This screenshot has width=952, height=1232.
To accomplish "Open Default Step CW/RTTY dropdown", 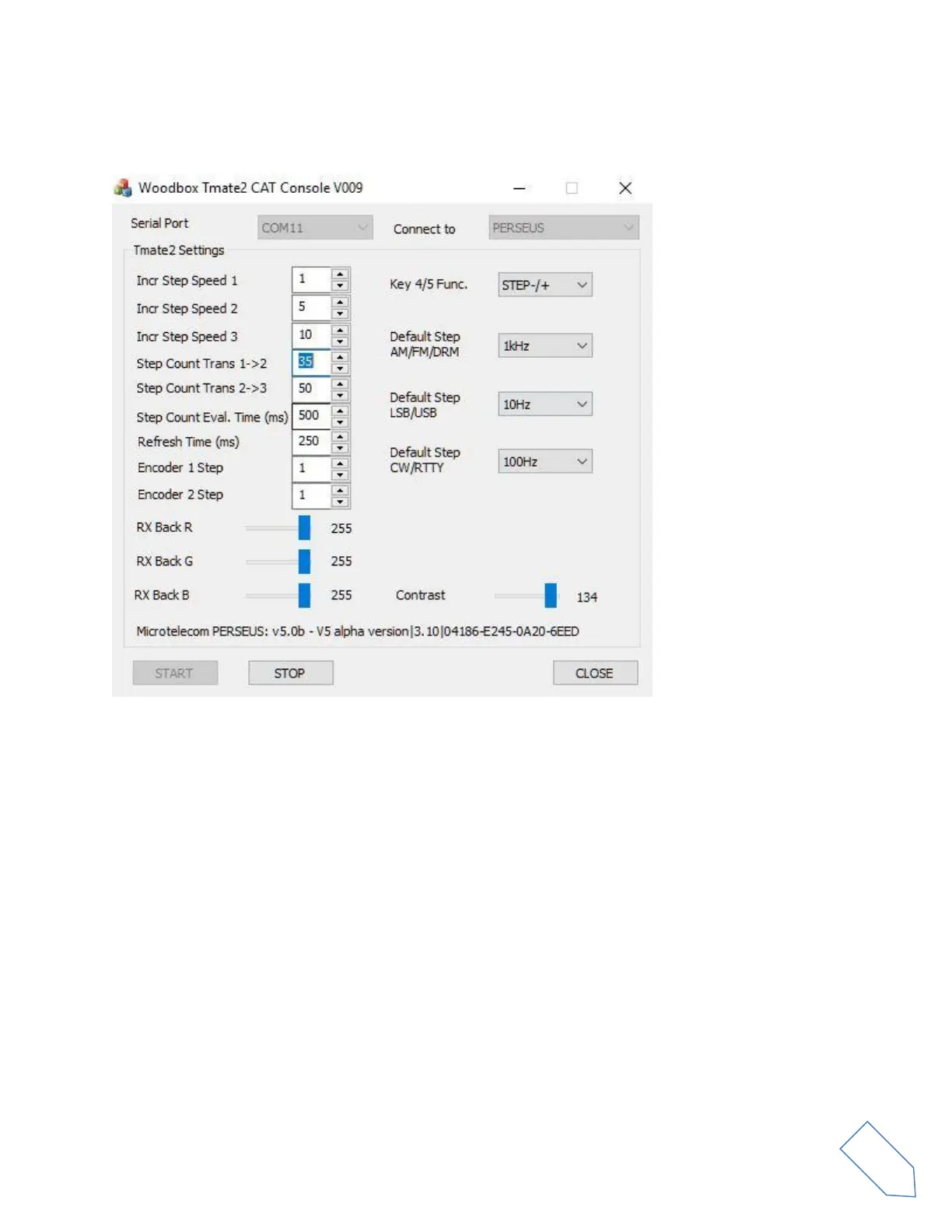I will (545, 461).
